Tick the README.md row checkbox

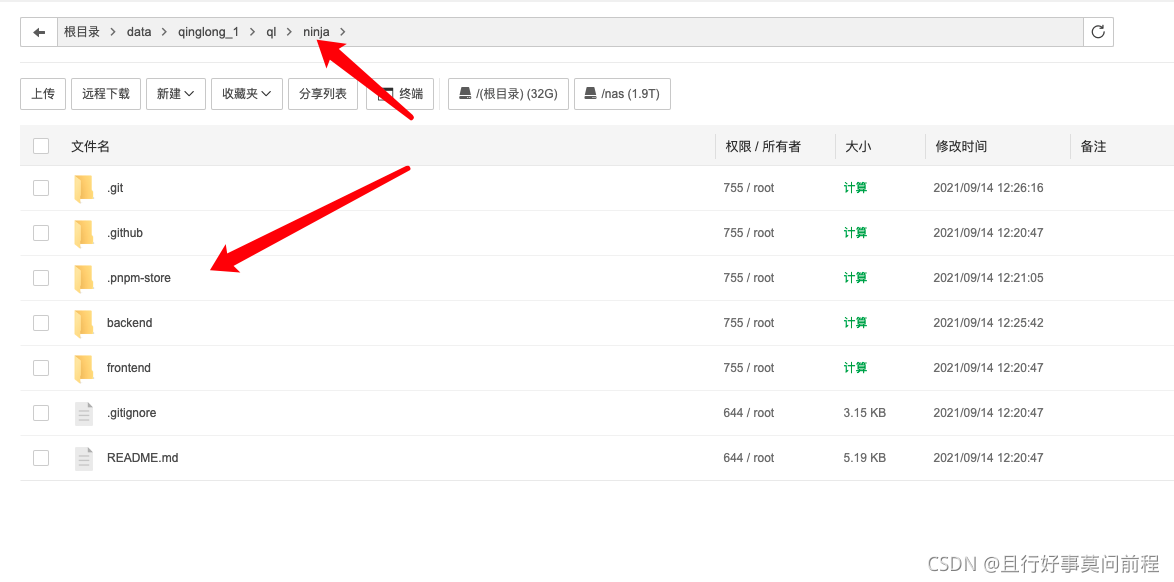(x=41, y=458)
